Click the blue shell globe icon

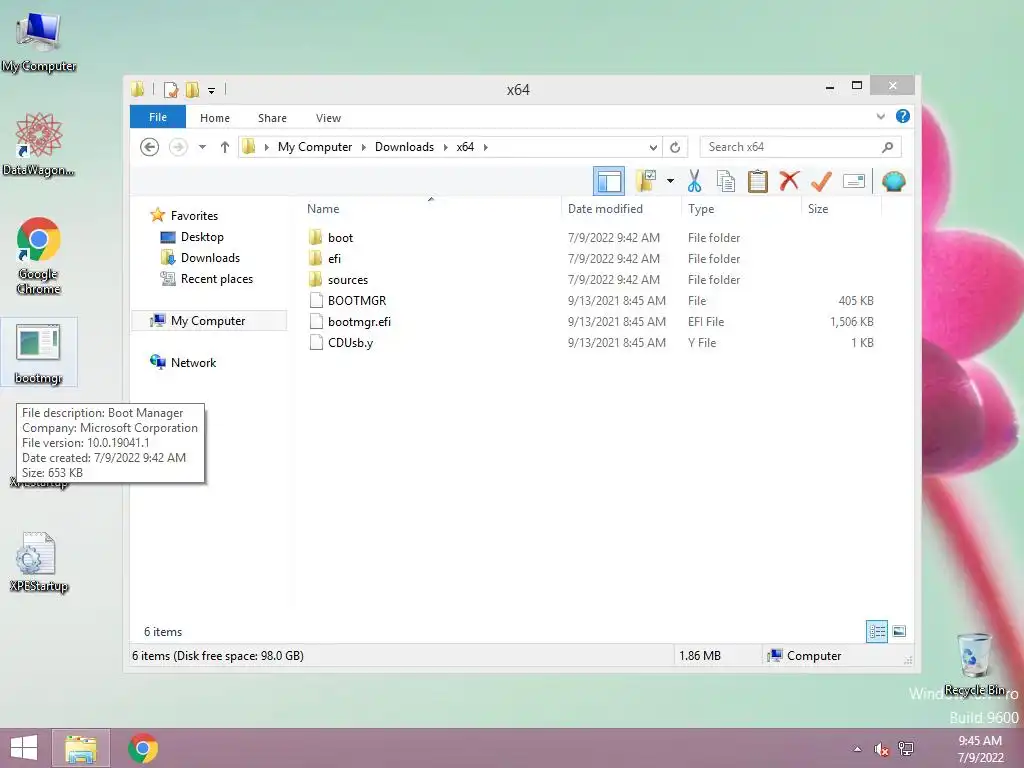tap(893, 181)
